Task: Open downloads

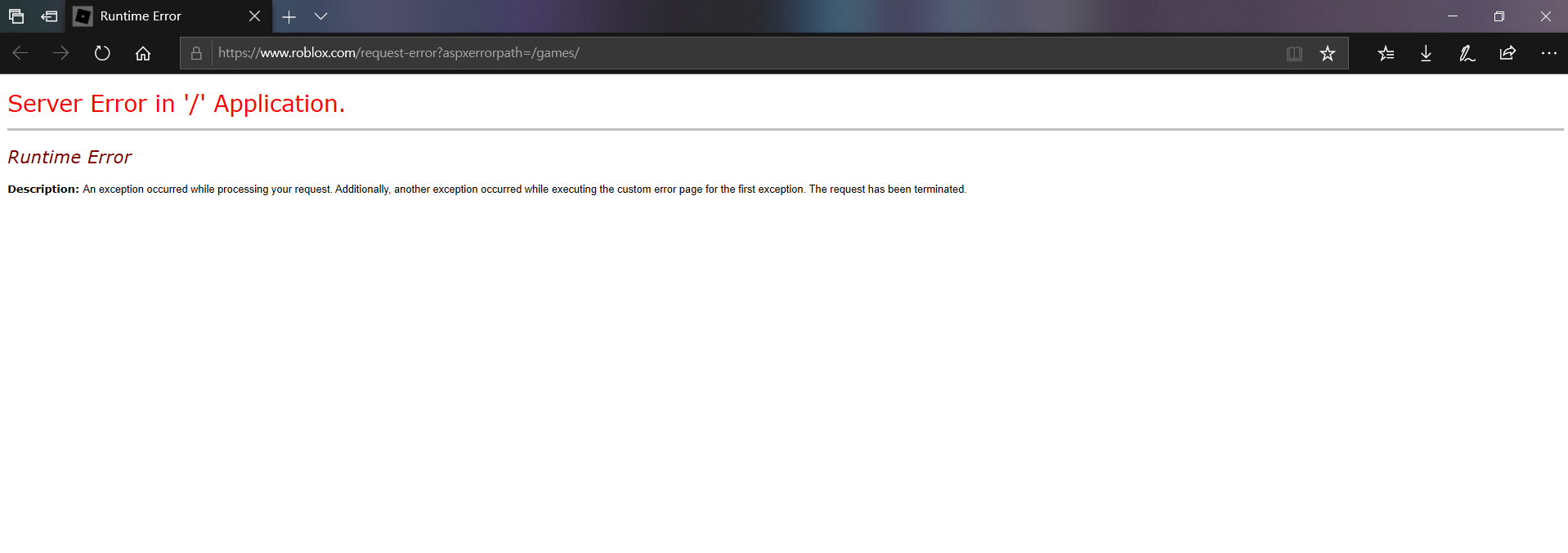Action: [x=1426, y=53]
